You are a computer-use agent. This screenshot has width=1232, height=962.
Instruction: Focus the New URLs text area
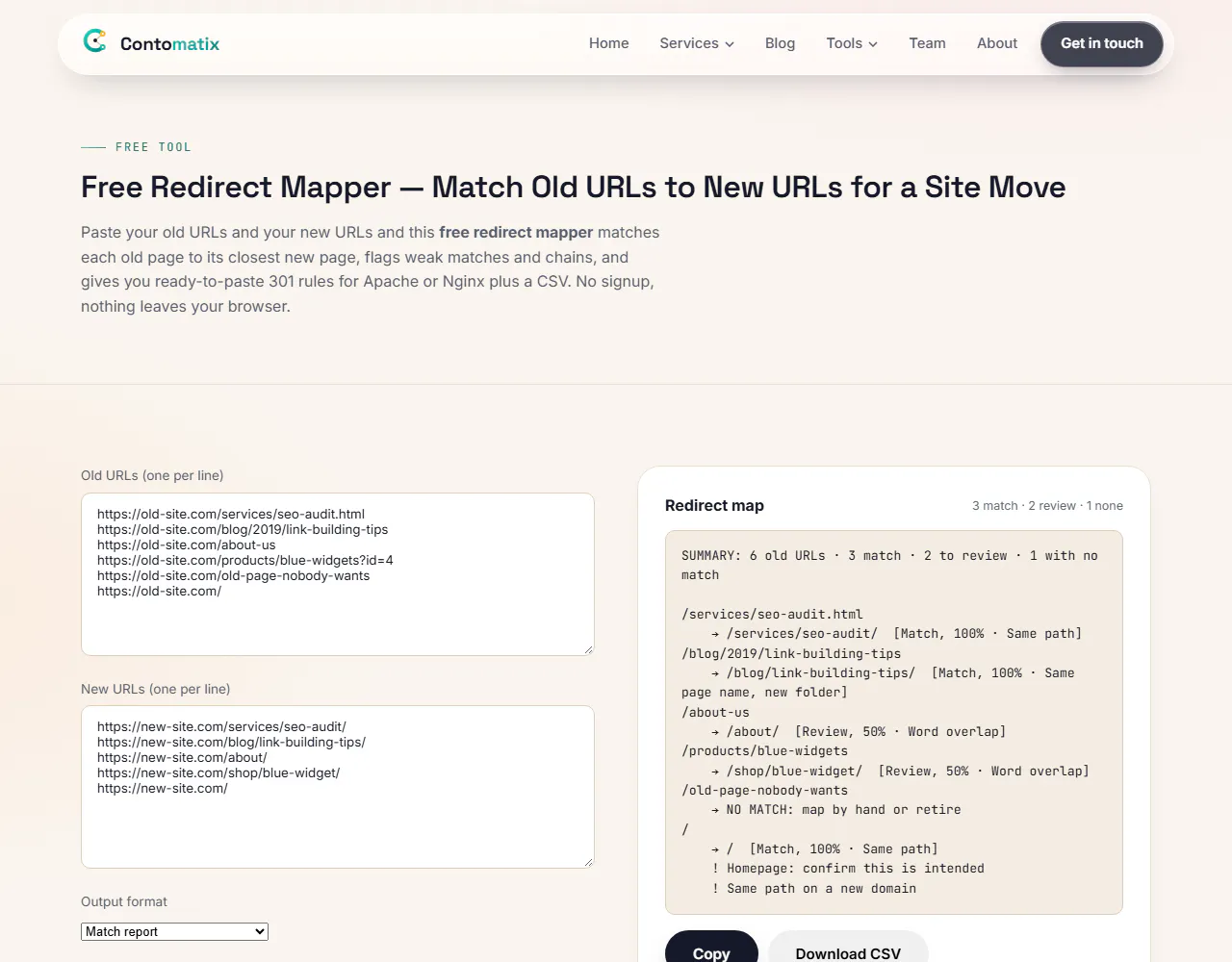tap(338, 787)
